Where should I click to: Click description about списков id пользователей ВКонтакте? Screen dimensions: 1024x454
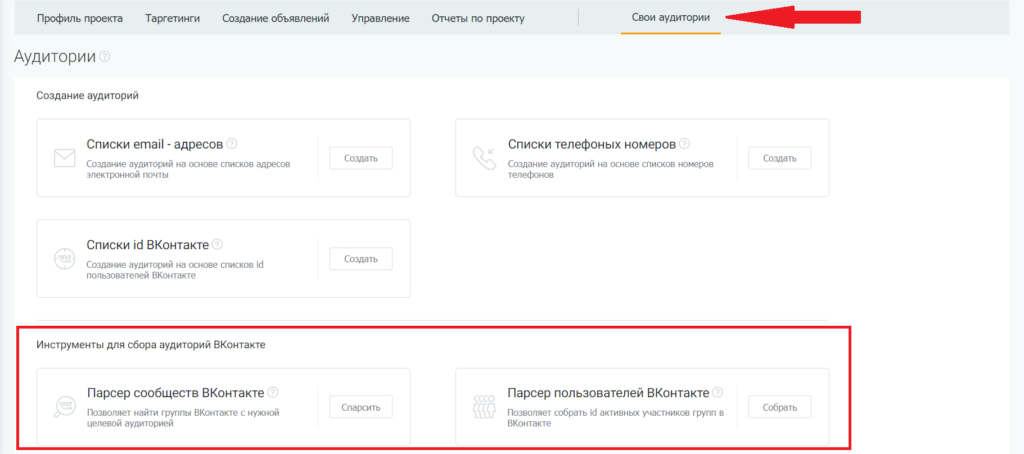click(x=175, y=270)
